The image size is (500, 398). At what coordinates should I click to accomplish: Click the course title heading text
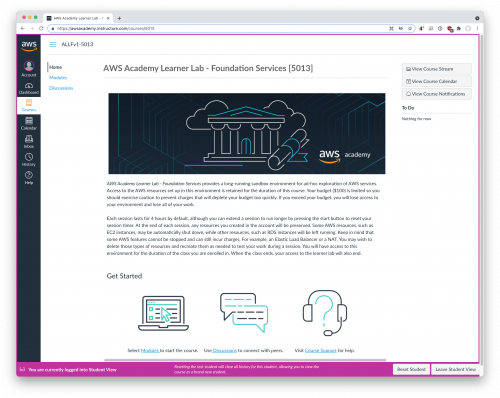[208, 68]
